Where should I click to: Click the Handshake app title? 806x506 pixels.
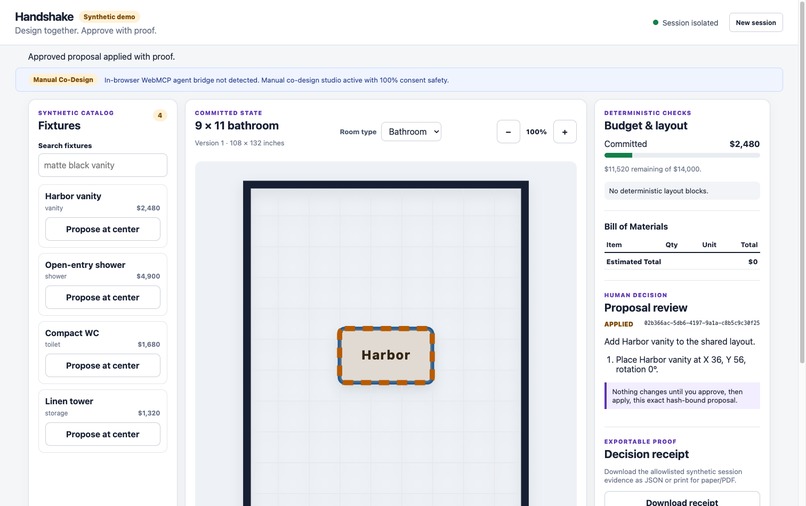click(x=44, y=16)
